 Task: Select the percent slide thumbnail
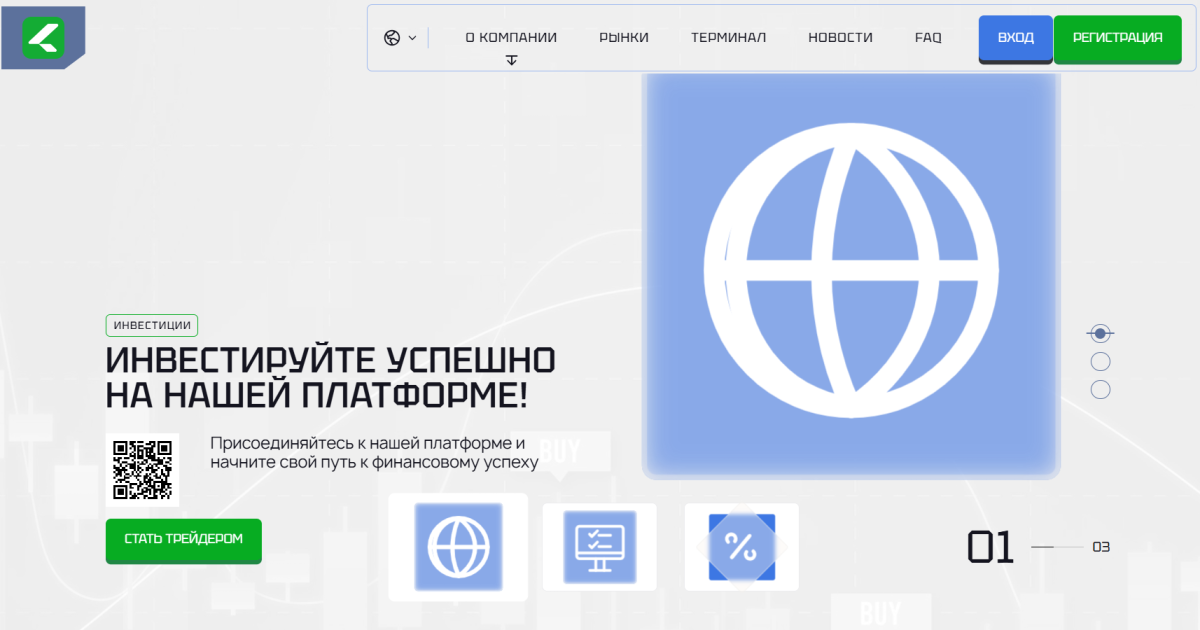click(x=742, y=547)
